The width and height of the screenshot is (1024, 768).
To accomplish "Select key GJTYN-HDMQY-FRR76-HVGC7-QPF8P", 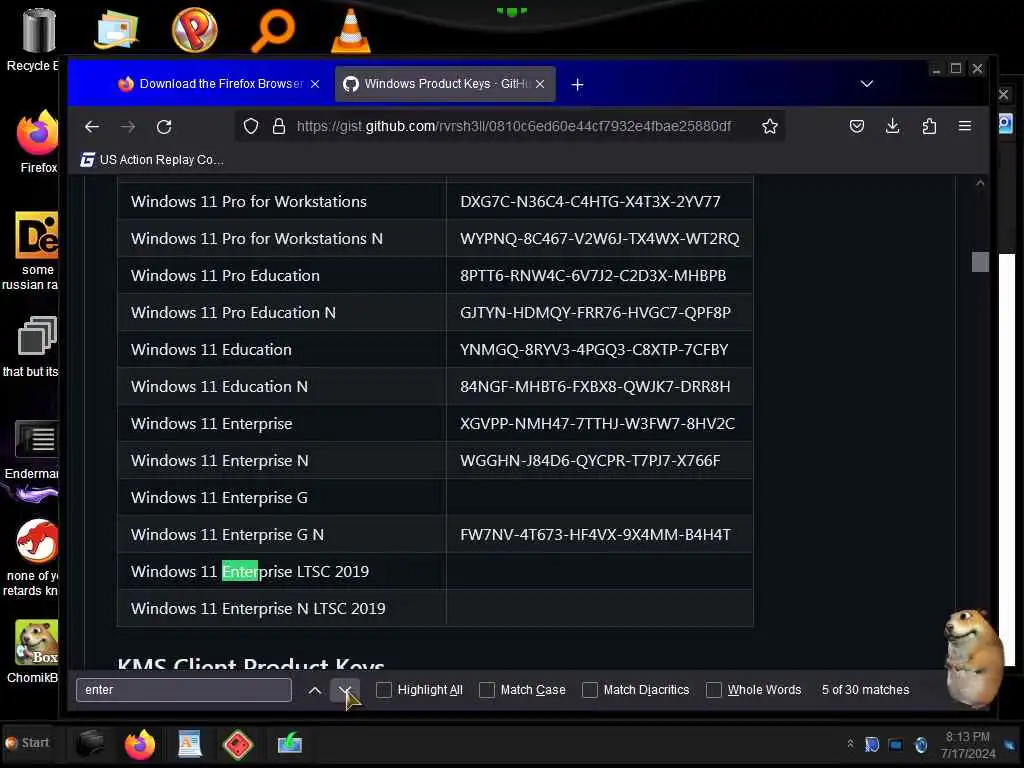I will (x=595, y=313).
